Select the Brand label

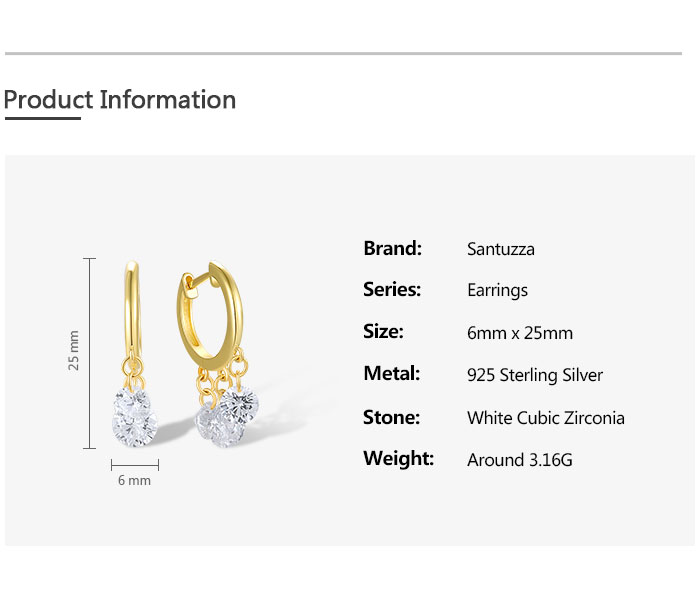392,248
